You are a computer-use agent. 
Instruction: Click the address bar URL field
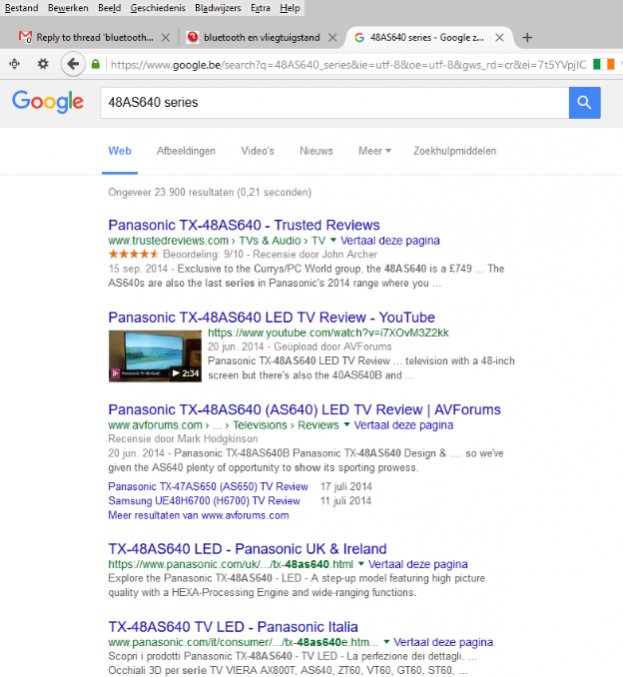coord(348,64)
